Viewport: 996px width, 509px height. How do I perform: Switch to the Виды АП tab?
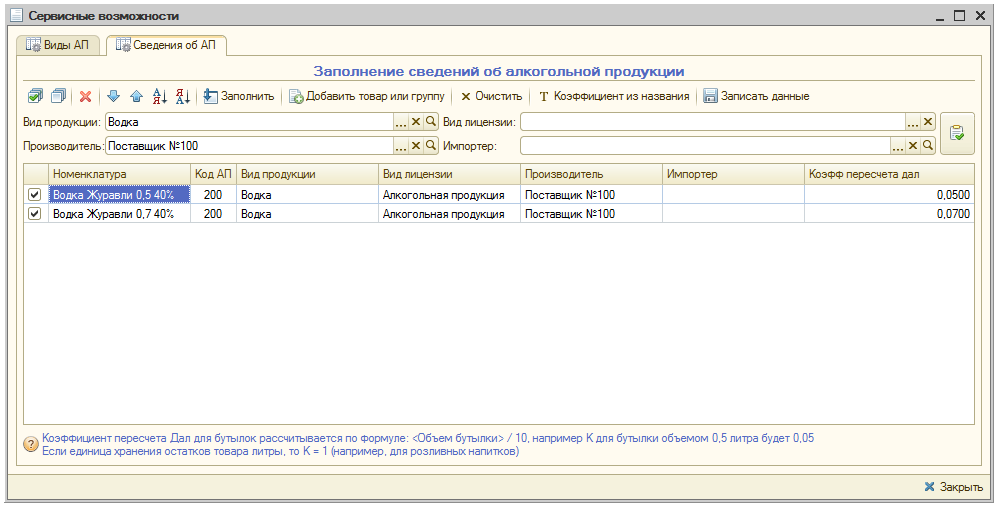[57, 46]
